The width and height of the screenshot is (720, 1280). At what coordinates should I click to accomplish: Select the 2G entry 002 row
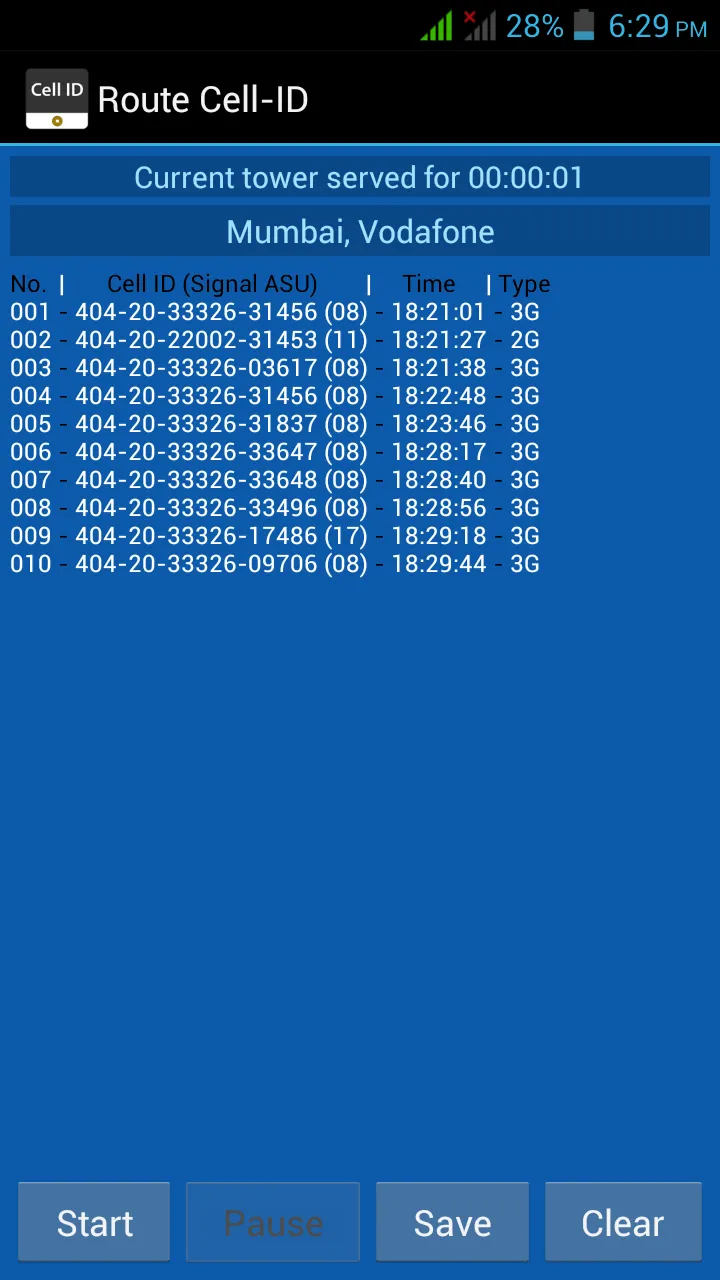[275, 340]
